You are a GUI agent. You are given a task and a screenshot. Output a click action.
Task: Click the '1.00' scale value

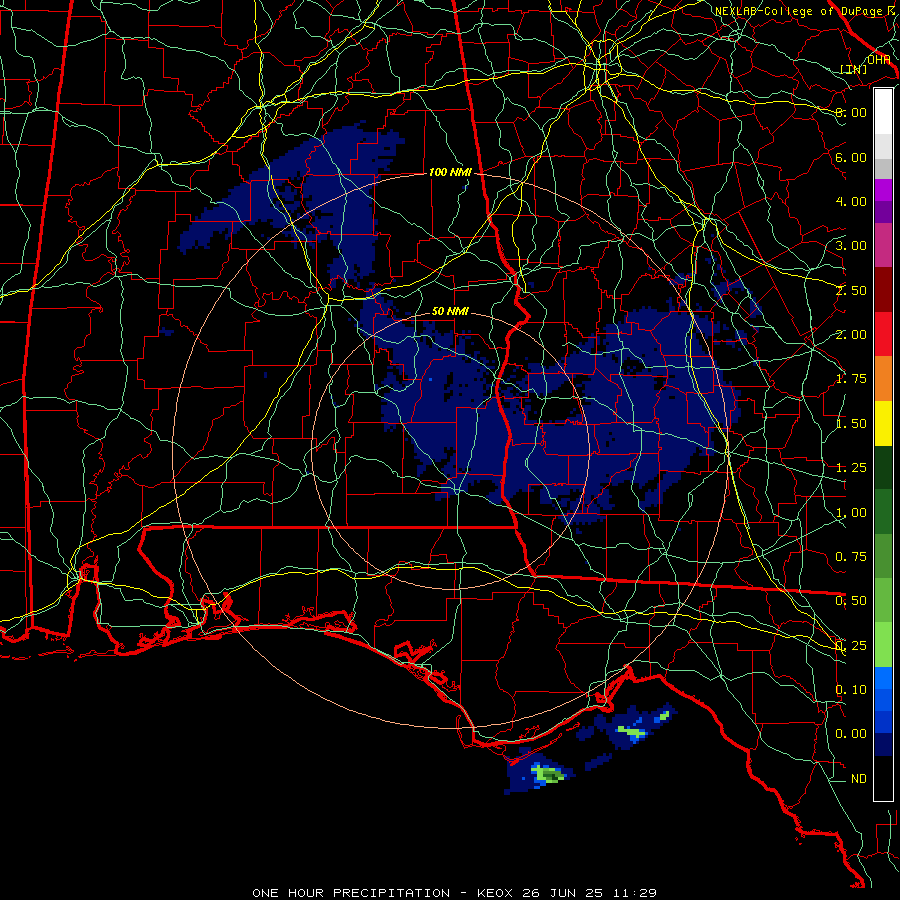pyautogui.click(x=851, y=513)
